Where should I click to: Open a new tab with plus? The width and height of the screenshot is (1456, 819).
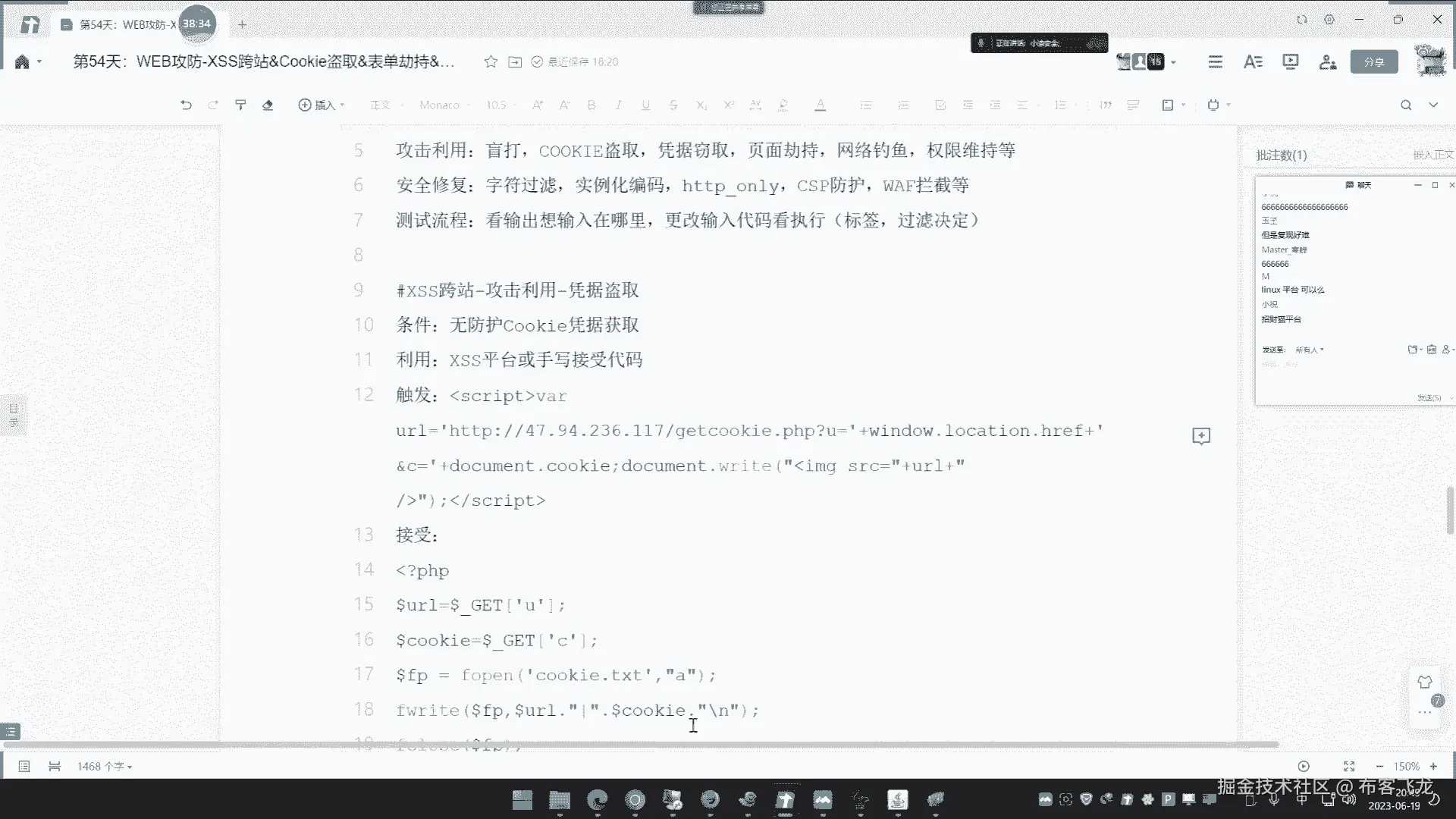coord(242,25)
